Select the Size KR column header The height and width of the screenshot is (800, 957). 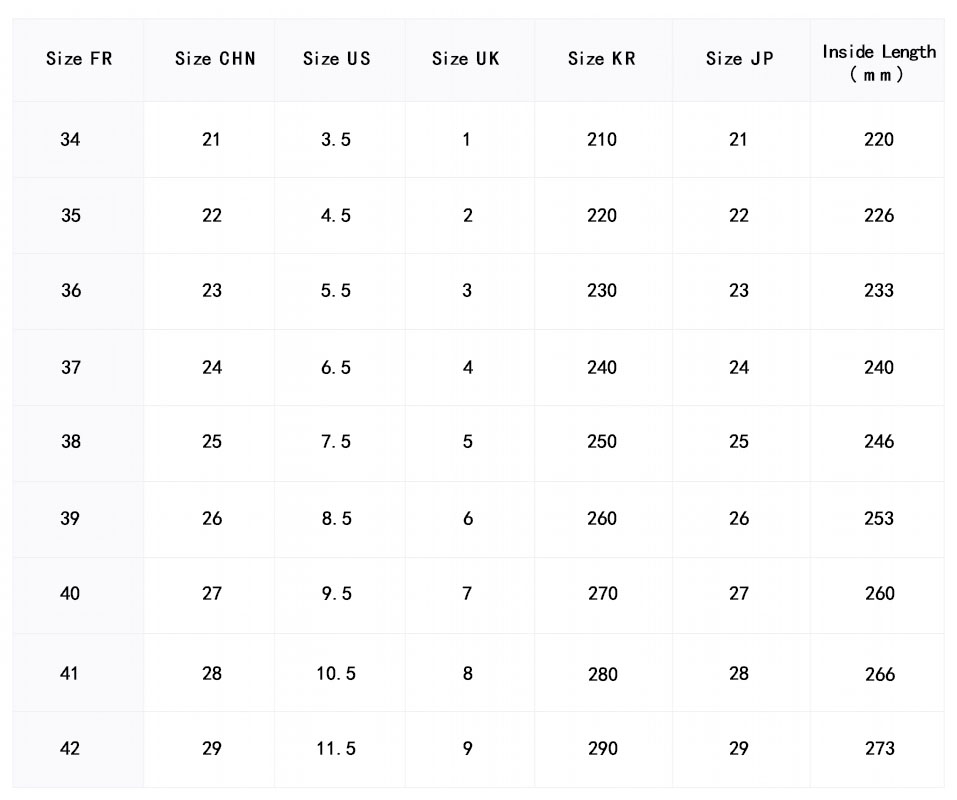(x=602, y=59)
